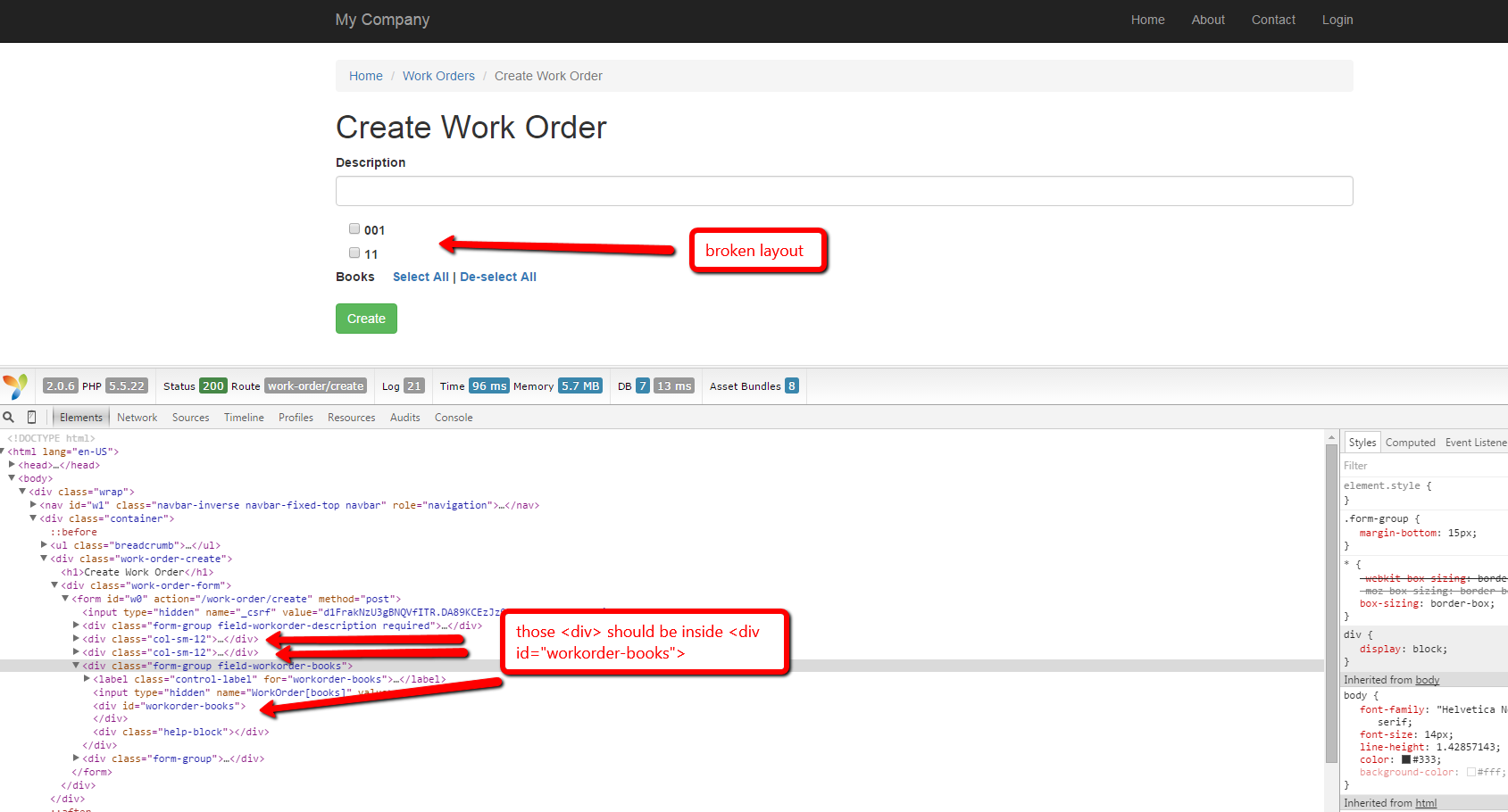The height and width of the screenshot is (812, 1508).
Task: Expand the field-workorder-description div node
Action: [x=76, y=626]
